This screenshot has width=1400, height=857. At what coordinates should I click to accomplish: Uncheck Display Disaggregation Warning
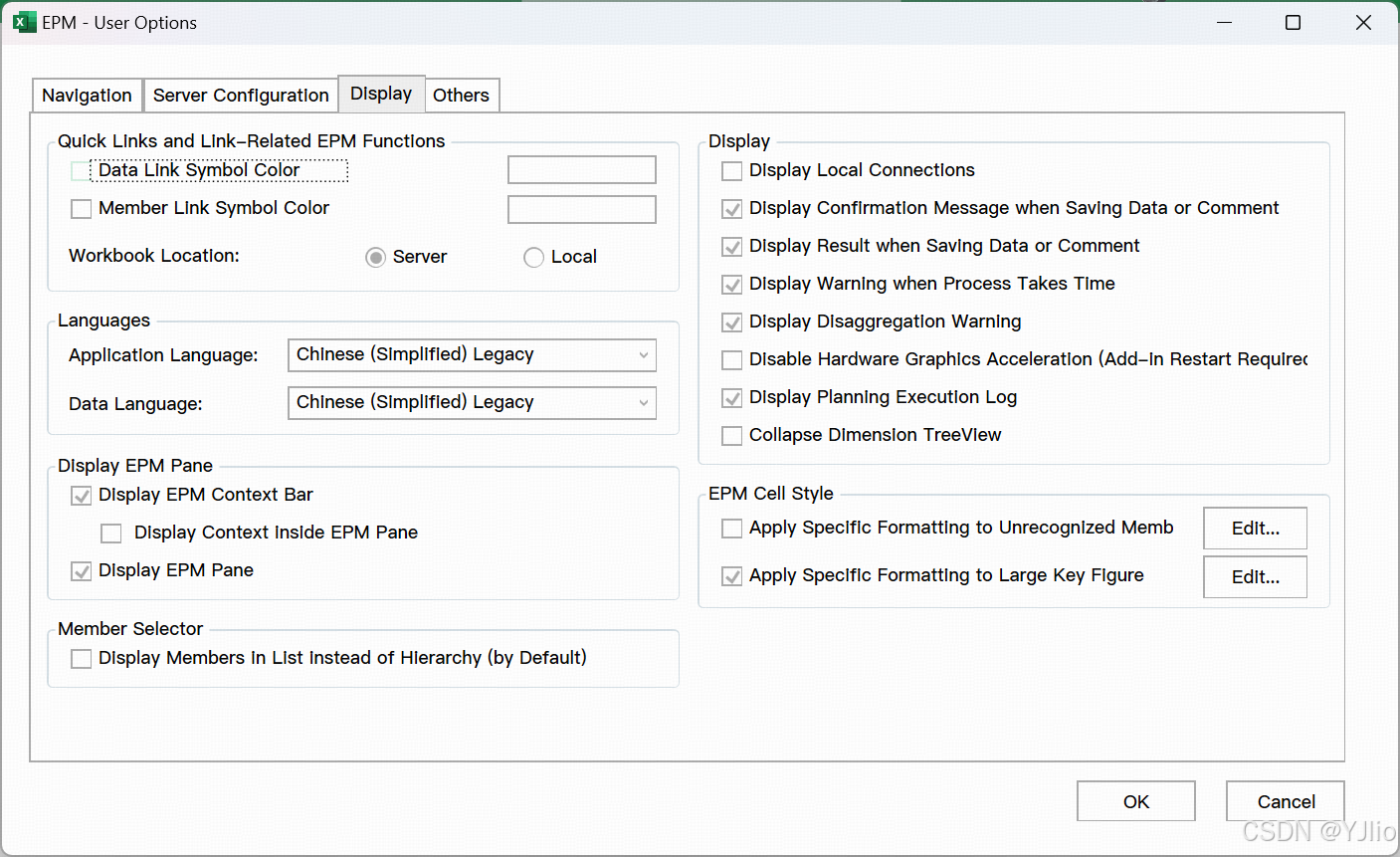(x=731, y=322)
